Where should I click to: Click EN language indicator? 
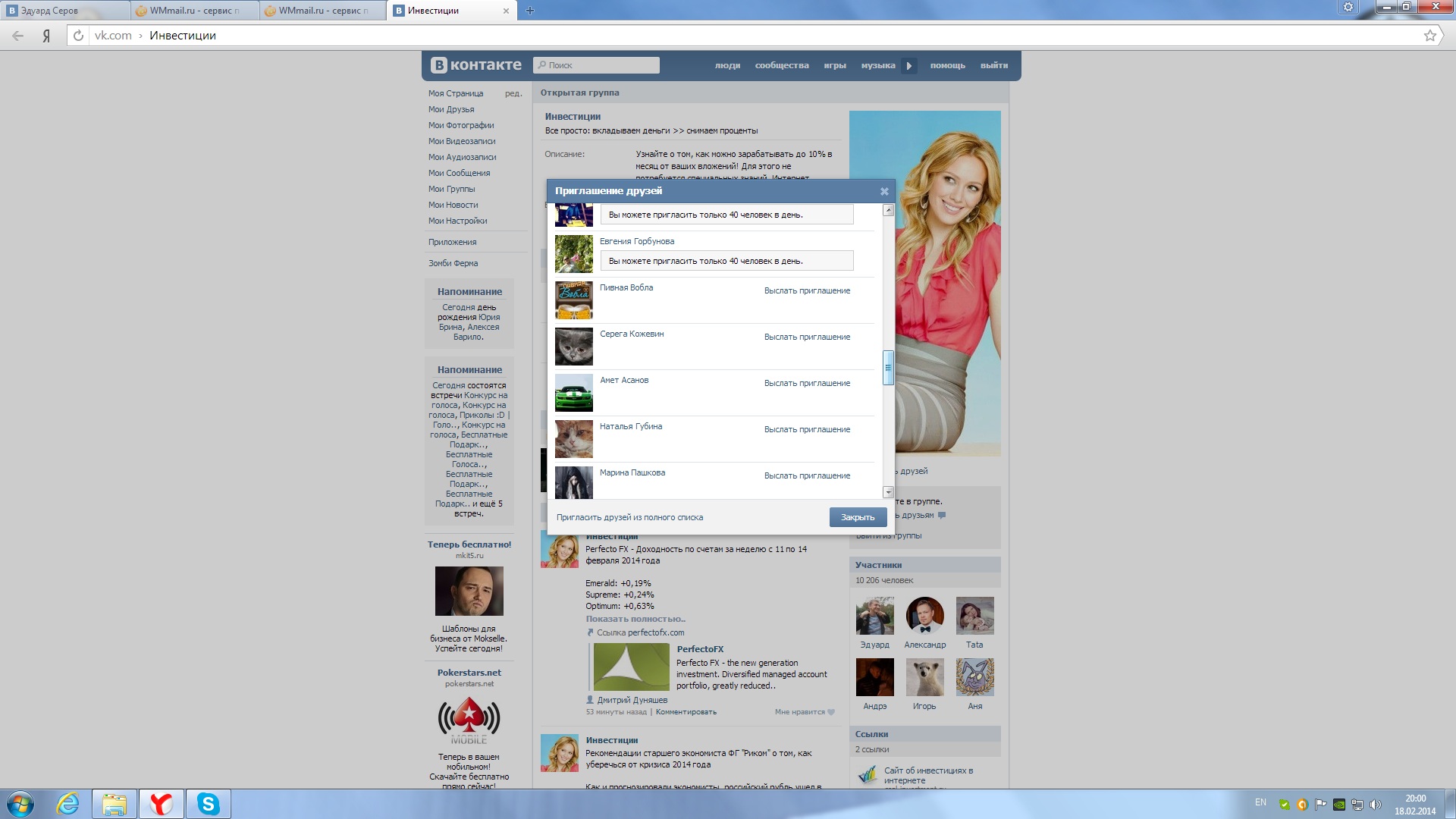(x=1260, y=802)
